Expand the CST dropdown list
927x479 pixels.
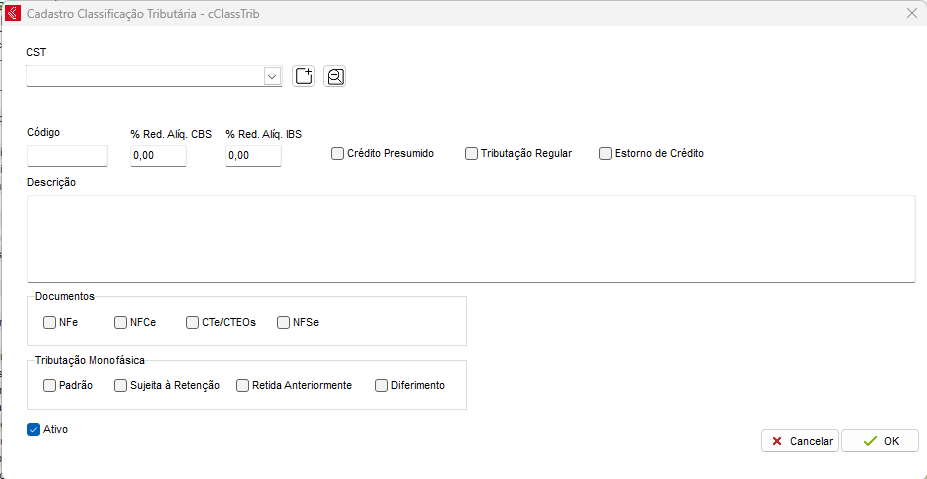point(272,77)
